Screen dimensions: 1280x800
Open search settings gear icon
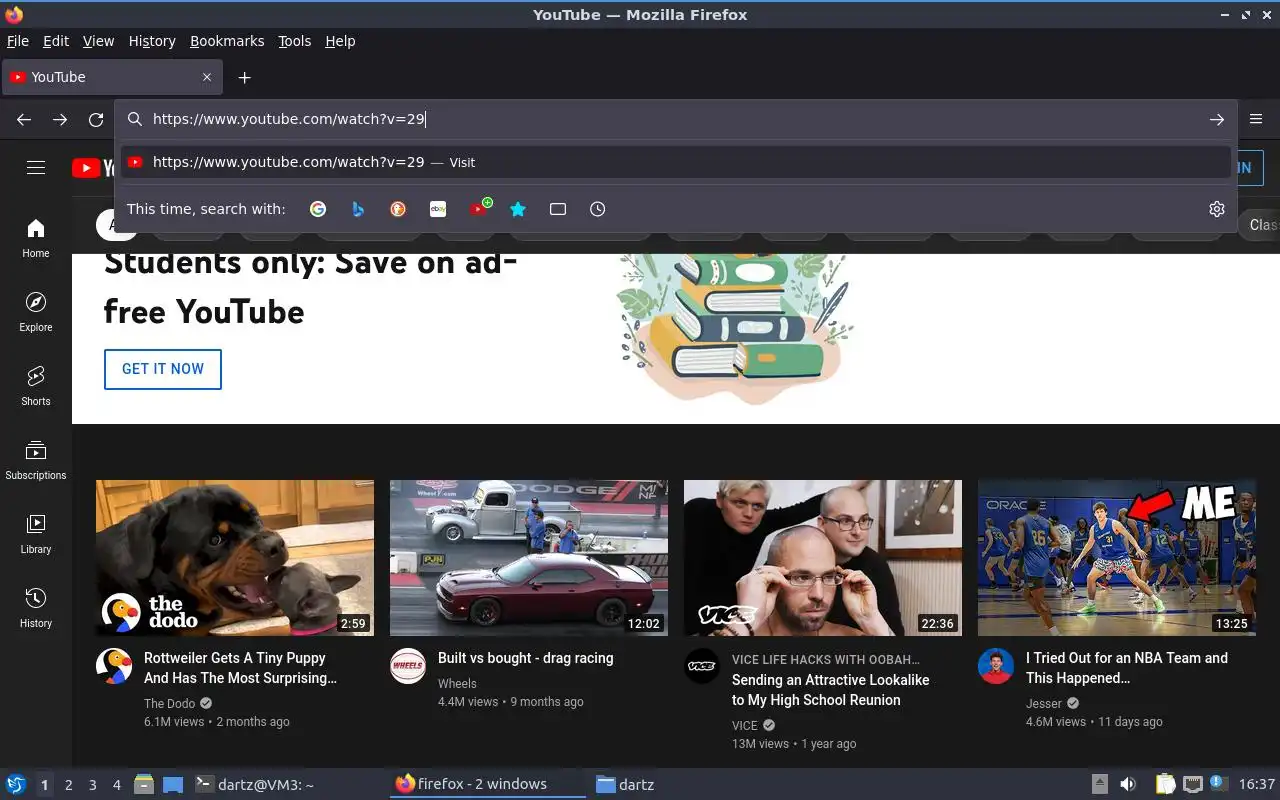[x=1216, y=209]
